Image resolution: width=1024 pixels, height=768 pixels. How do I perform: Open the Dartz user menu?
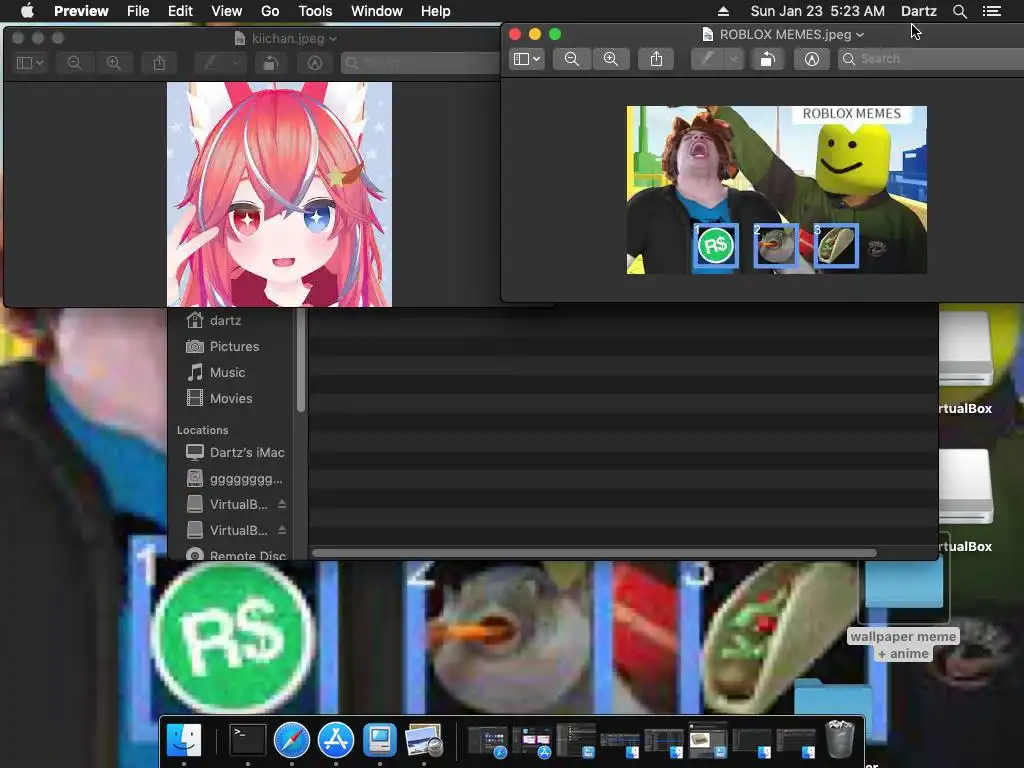coord(919,11)
